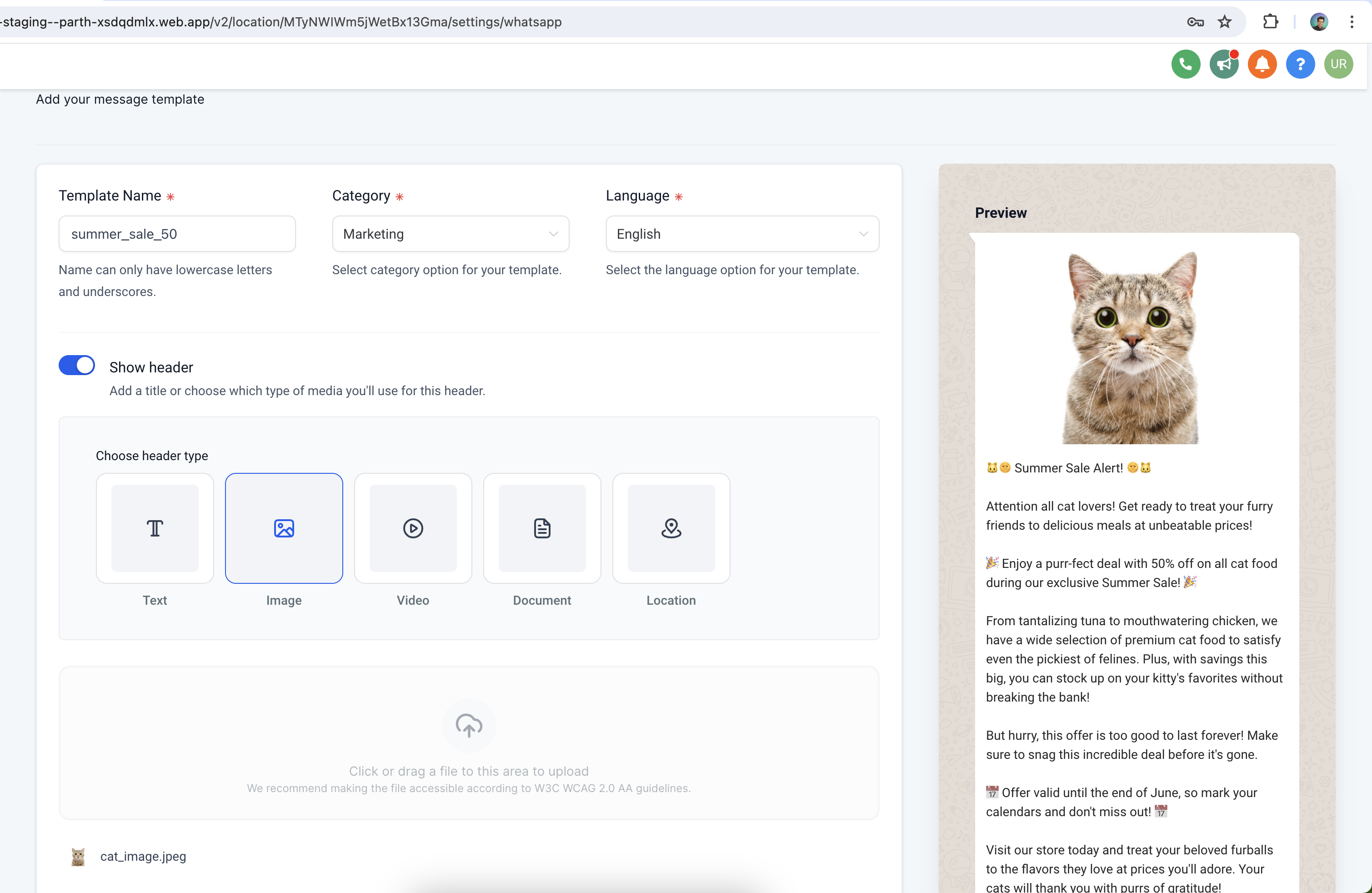Screen dimensions: 1372x893
Task: Click the green phone dialer icon
Action: point(1185,64)
